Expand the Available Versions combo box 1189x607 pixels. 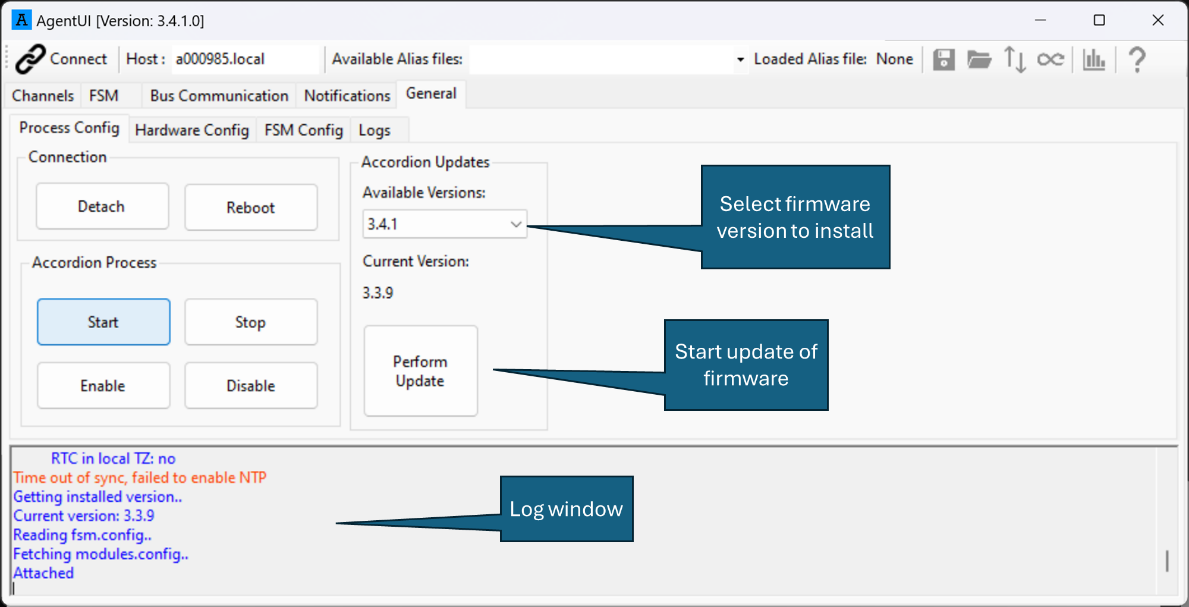click(x=516, y=224)
